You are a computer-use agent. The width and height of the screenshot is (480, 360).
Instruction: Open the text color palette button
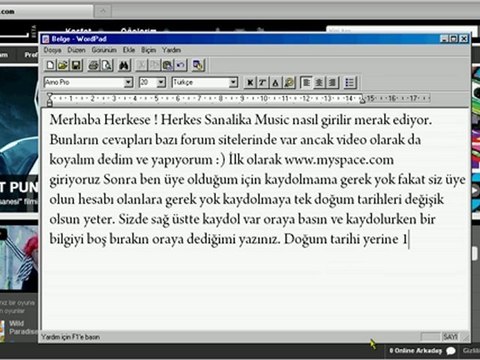(289, 82)
